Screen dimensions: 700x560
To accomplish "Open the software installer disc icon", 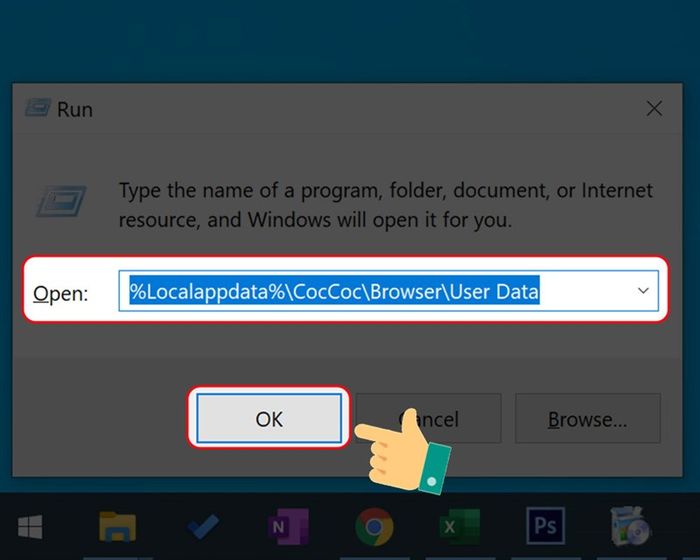I will pyautogui.click(x=630, y=527).
